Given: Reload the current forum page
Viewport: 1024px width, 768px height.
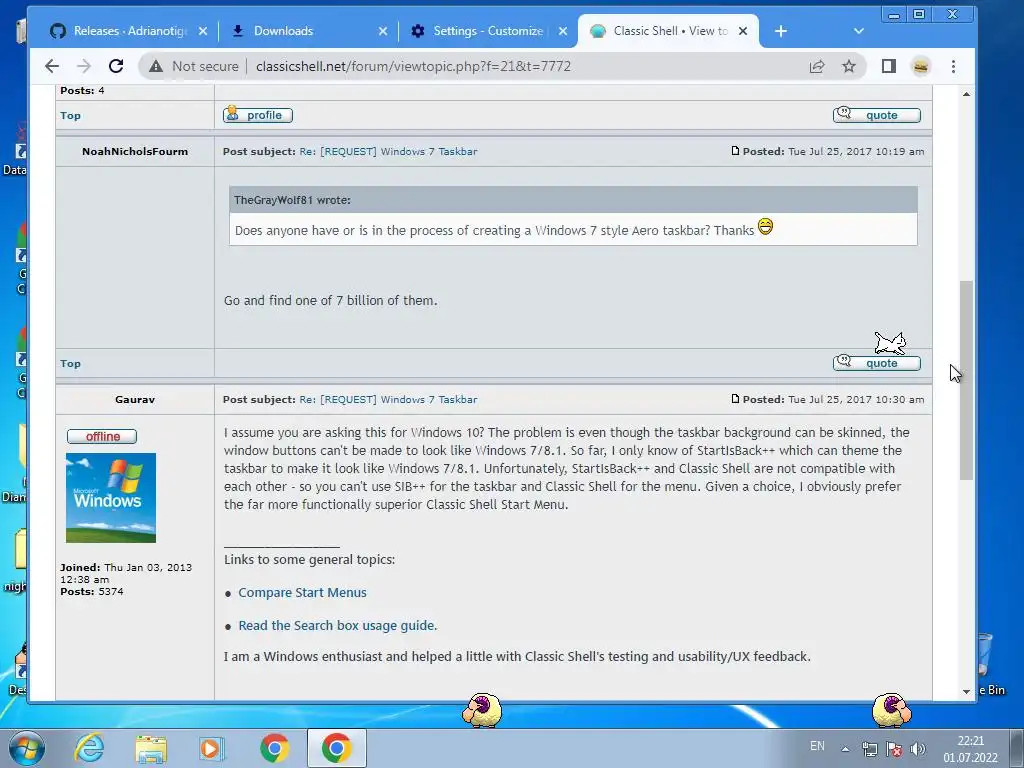Looking at the screenshot, I should click(x=116, y=66).
